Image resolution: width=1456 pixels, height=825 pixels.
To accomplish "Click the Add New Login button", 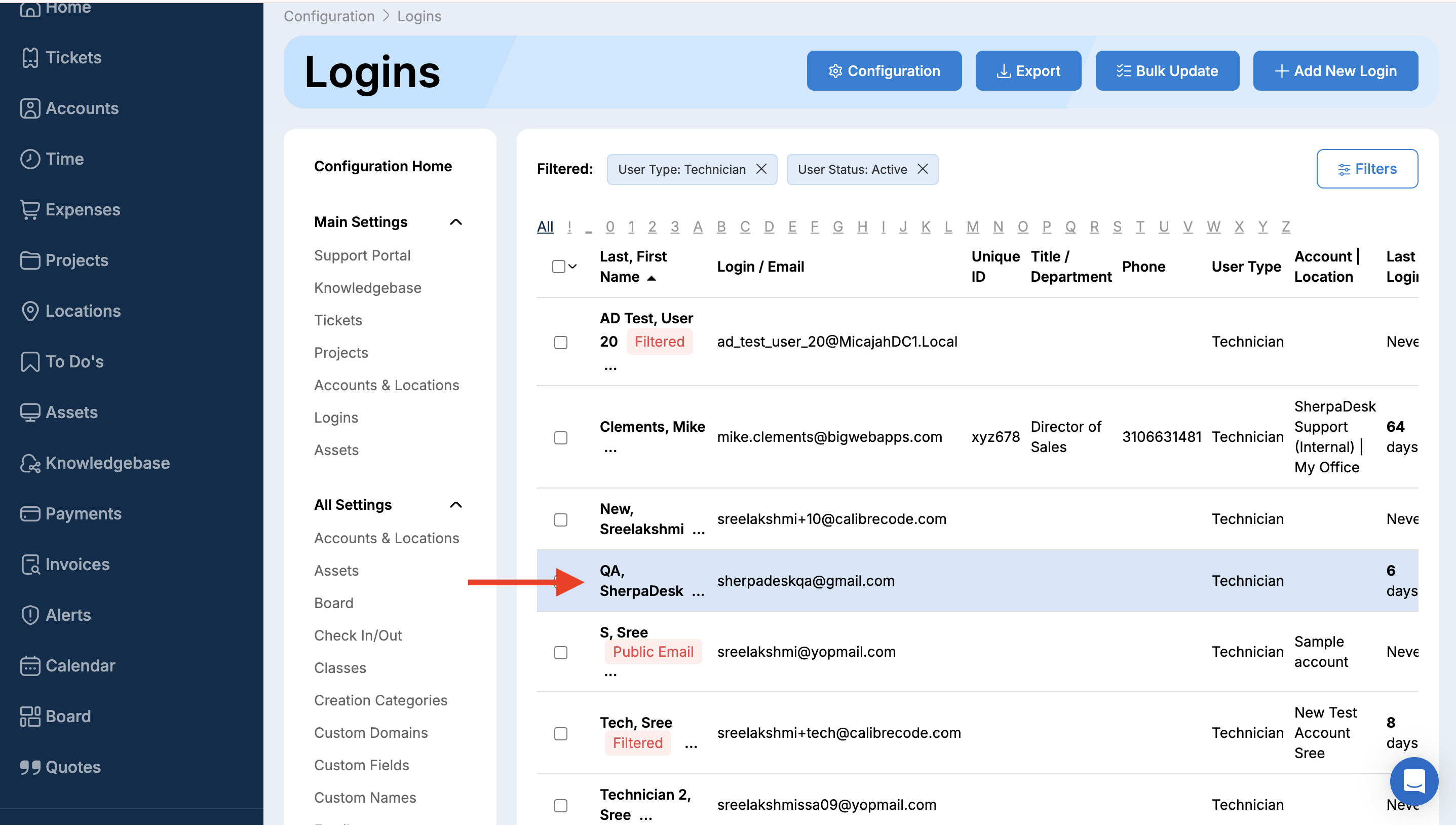I will pos(1335,71).
